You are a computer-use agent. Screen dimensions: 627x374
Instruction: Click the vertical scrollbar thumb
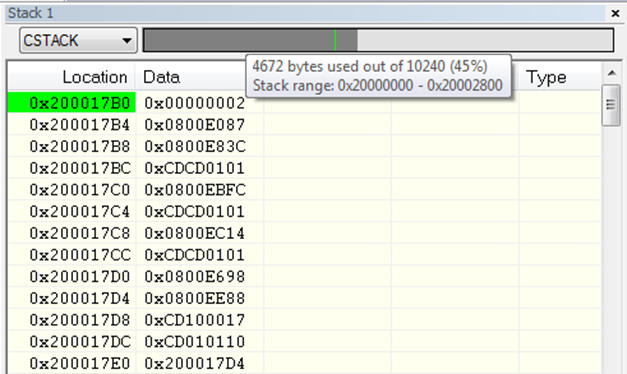[x=611, y=105]
